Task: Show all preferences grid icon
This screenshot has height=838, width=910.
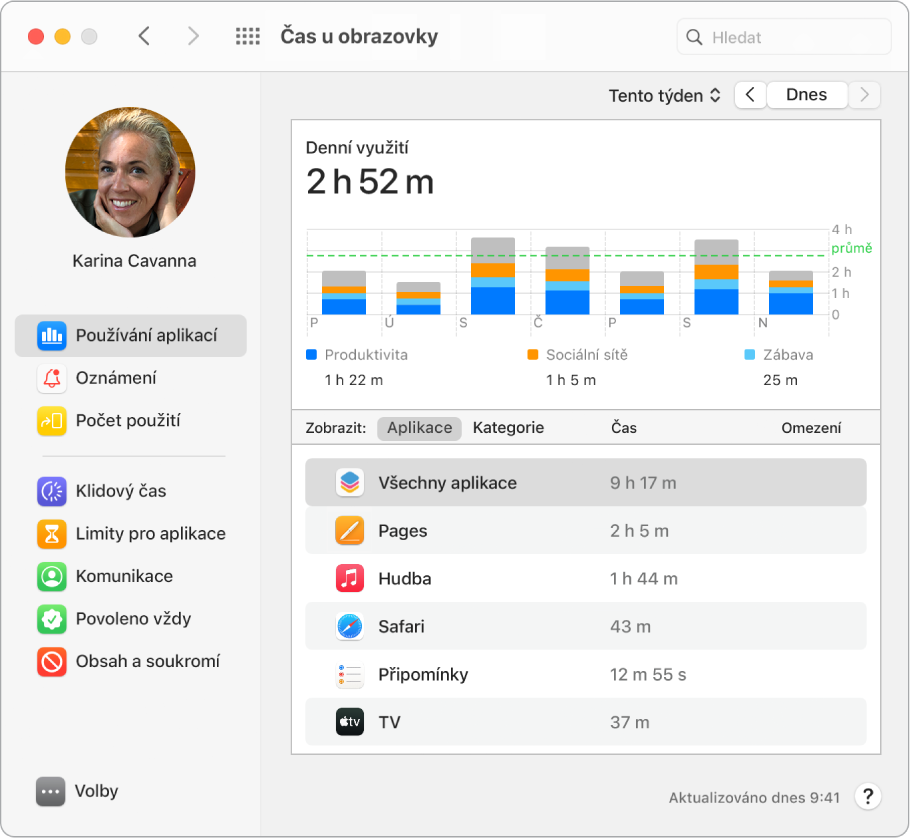Action: point(247,37)
